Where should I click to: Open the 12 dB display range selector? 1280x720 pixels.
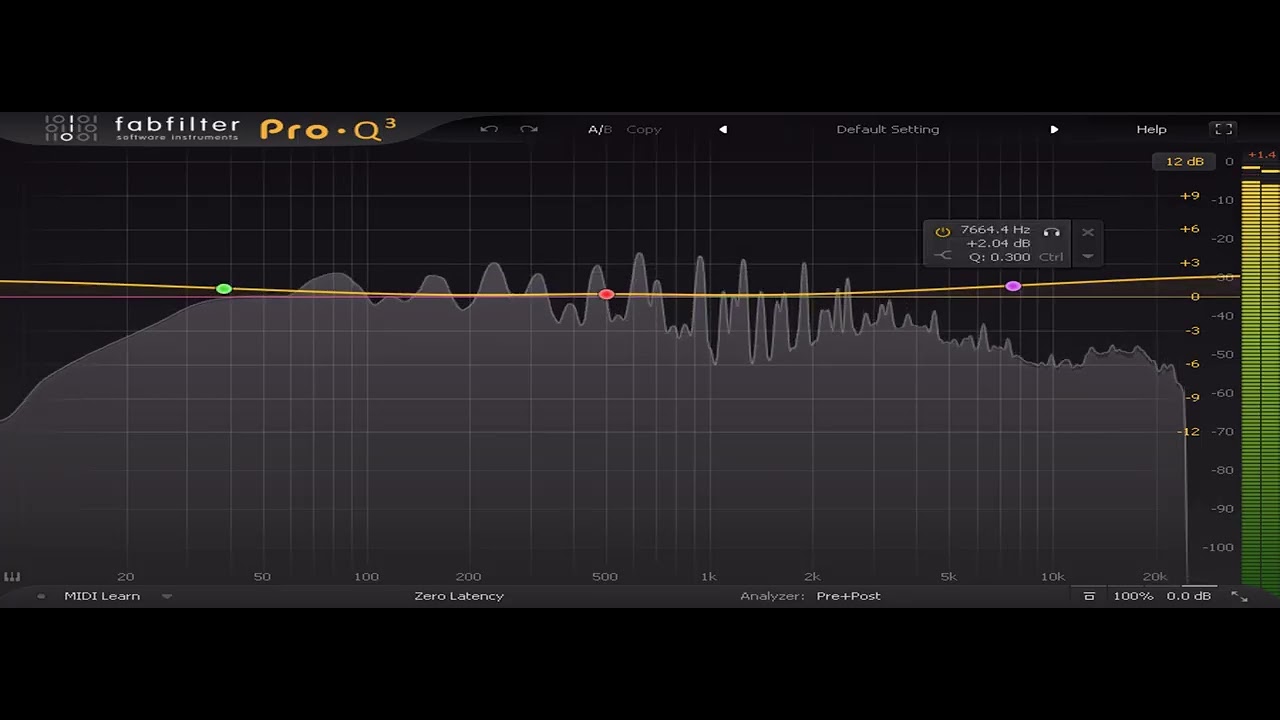point(1185,161)
